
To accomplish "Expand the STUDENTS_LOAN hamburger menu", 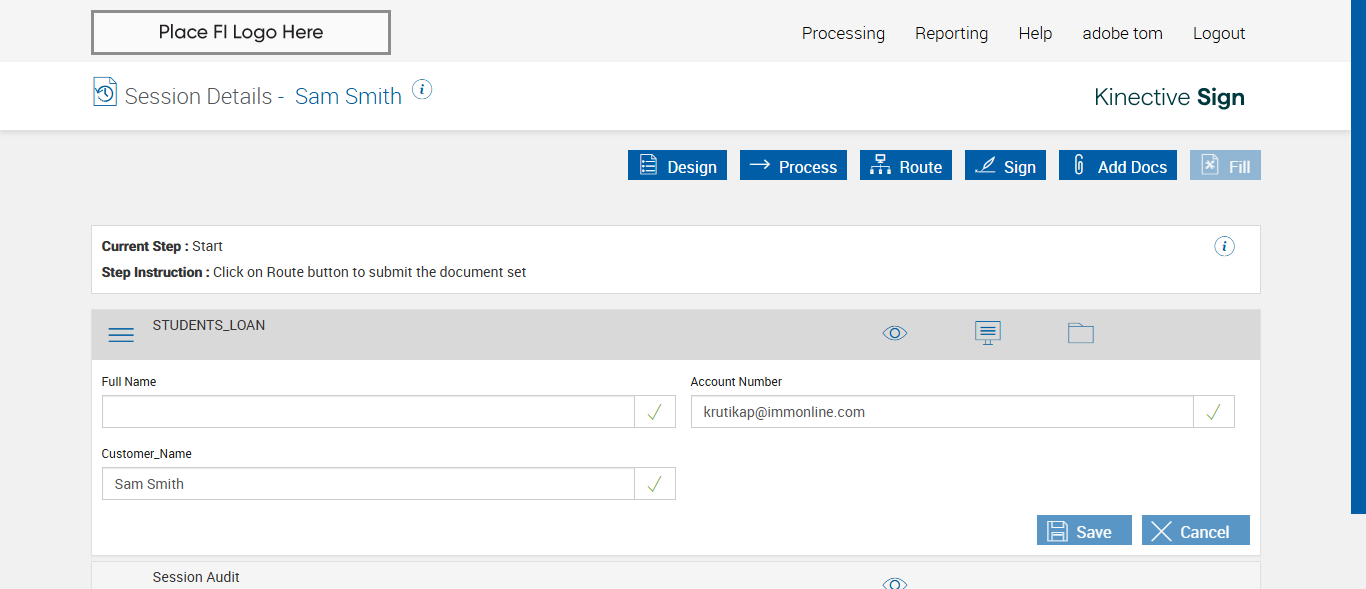I will [x=121, y=335].
